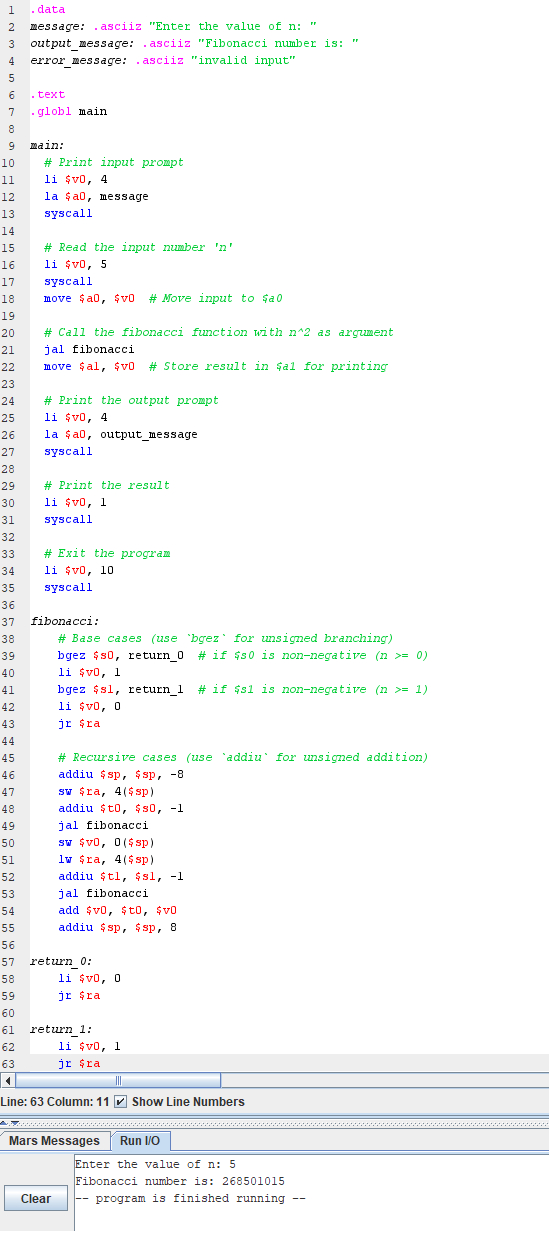Click 'bgez $s1, return_1' on line 41
549x1249 pixels.
click(x=121, y=689)
